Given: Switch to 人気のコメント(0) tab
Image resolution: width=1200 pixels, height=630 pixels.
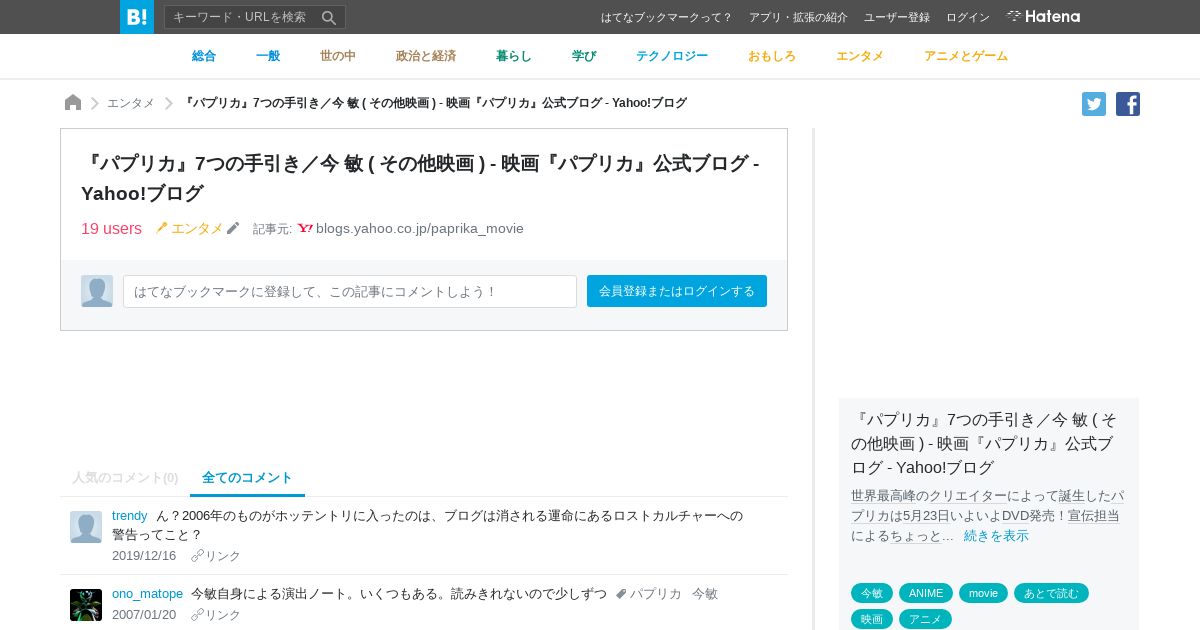Looking at the screenshot, I should click(x=125, y=478).
